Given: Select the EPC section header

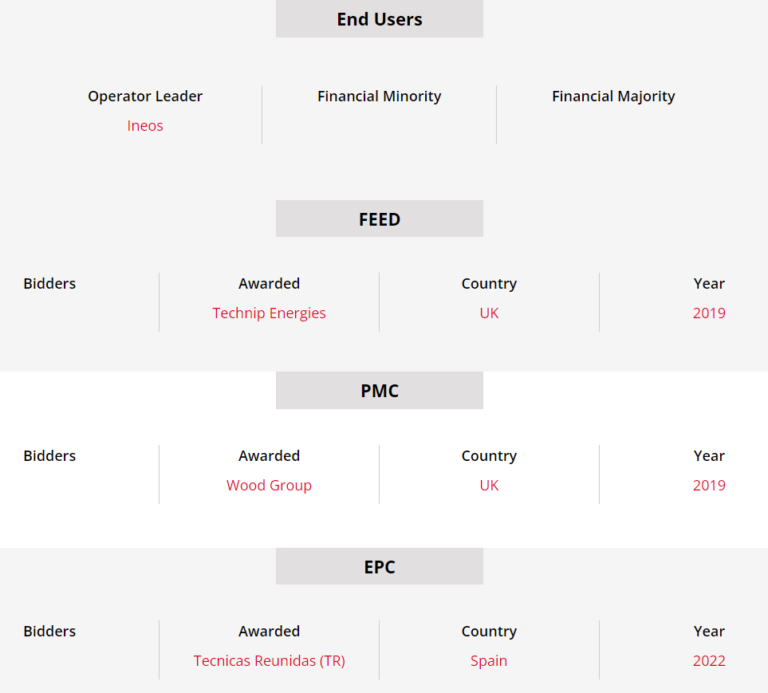Looking at the screenshot, I should tap(379, 567).
